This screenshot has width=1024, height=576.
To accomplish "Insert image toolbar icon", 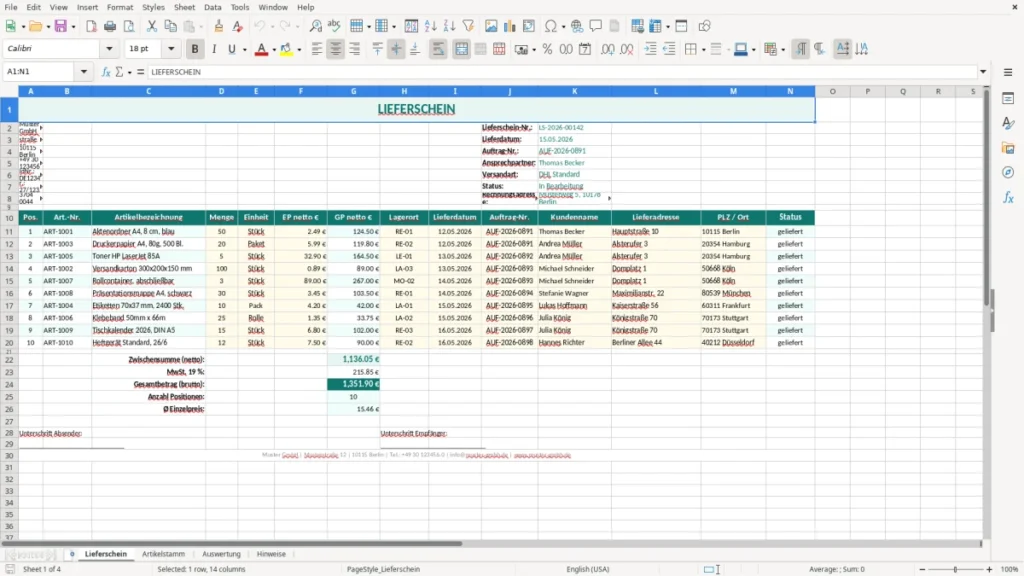I will pos(491,26).
